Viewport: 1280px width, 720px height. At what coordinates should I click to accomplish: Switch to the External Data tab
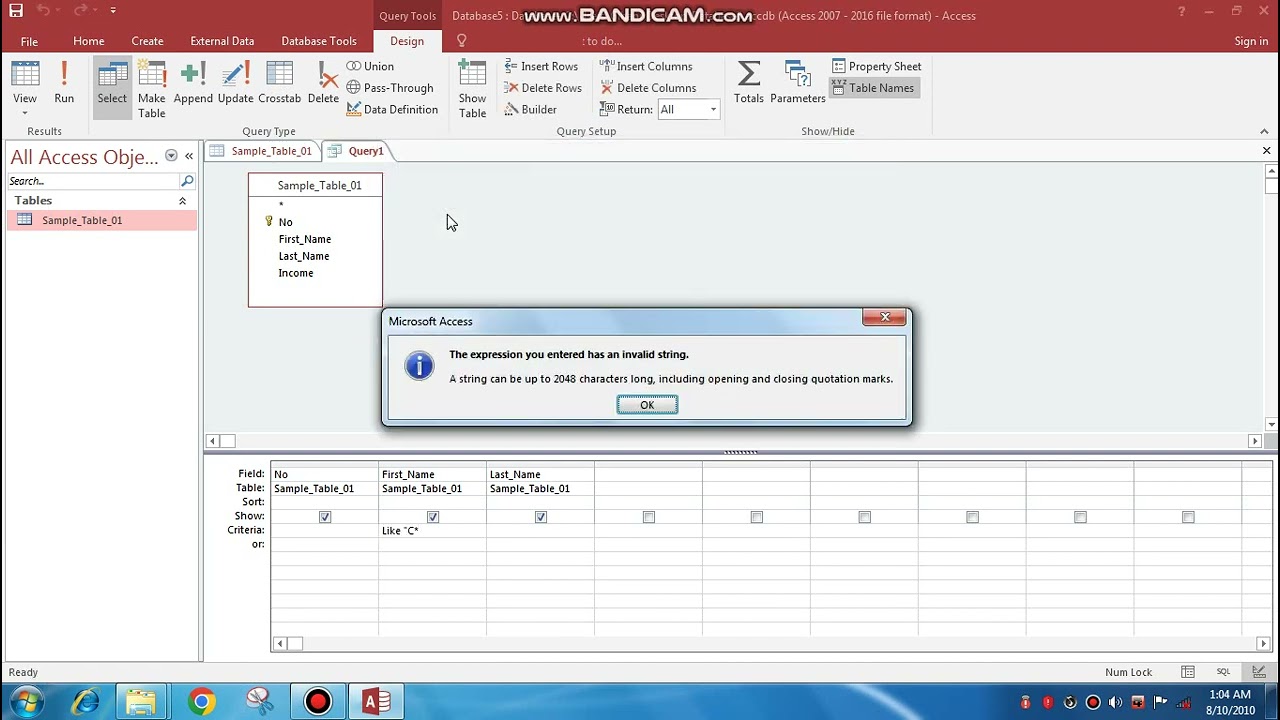(222, 41)
